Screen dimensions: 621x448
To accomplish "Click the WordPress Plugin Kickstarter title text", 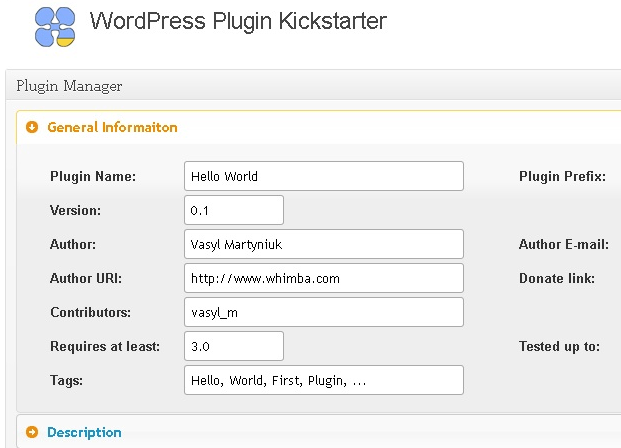I will pos(238,21).
